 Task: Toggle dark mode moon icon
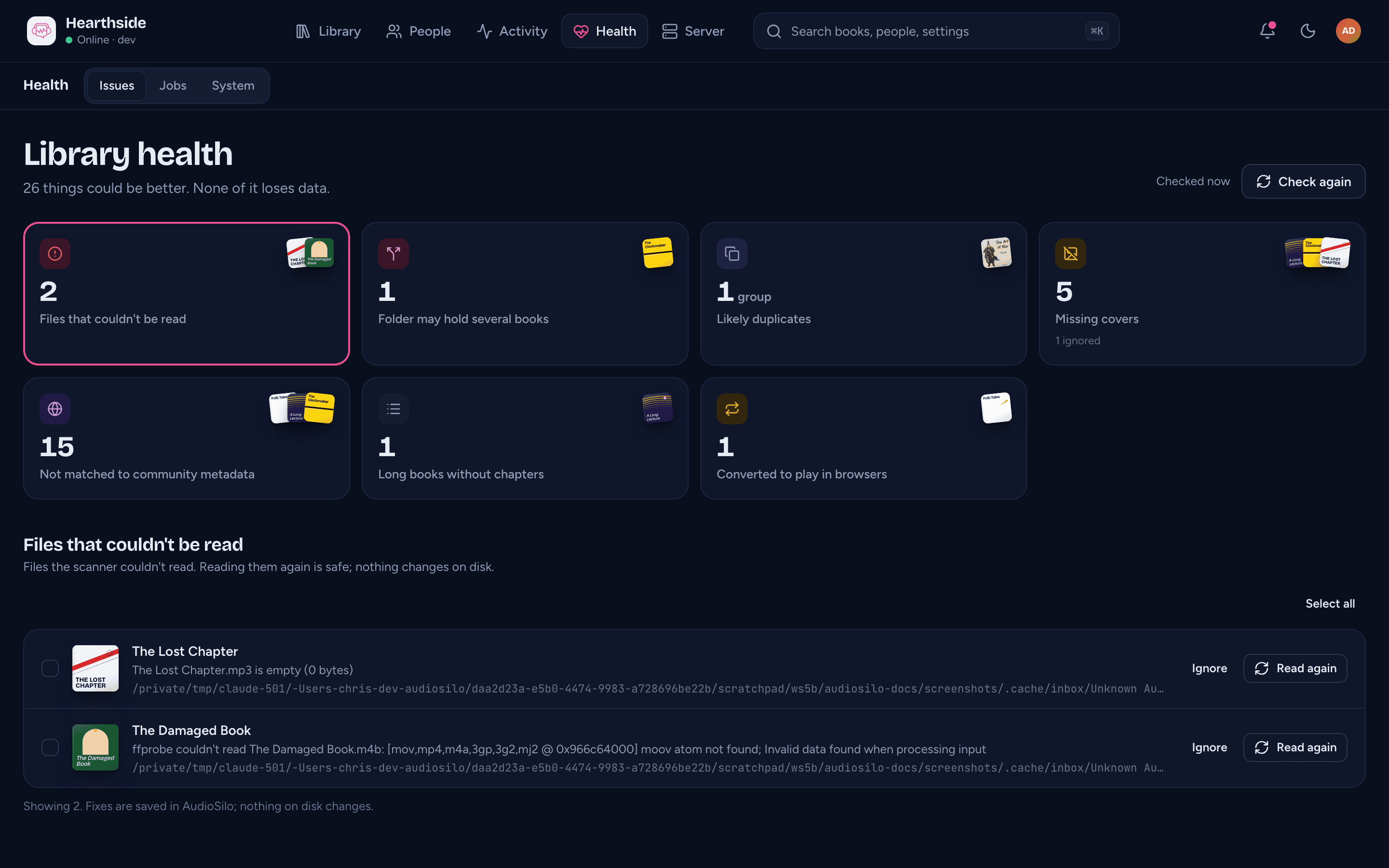tap(1307, 31)
